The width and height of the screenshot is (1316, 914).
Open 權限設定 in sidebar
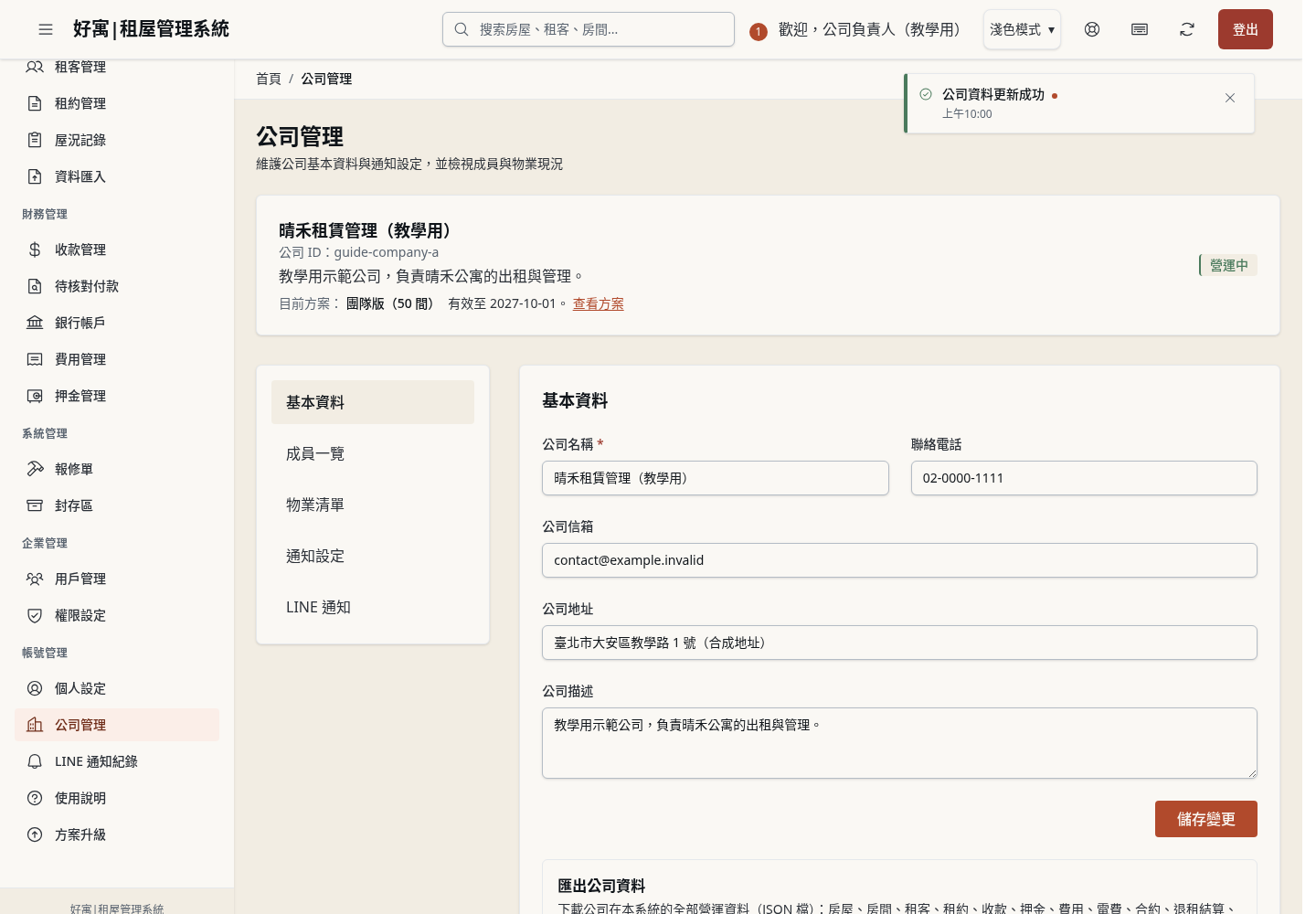[117, 615]
